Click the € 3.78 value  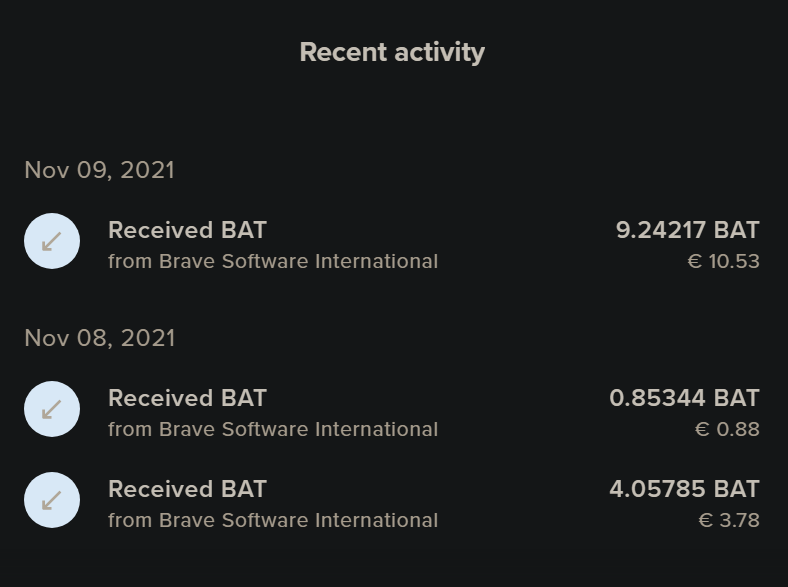(x=729, y=520)
